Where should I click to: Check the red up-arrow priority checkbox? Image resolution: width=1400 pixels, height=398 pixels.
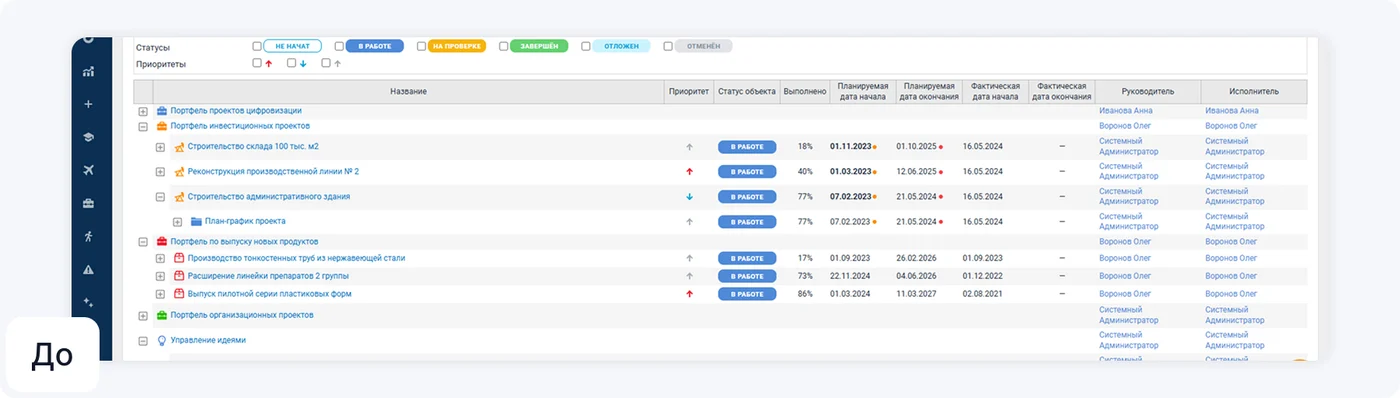coord(257,63)
